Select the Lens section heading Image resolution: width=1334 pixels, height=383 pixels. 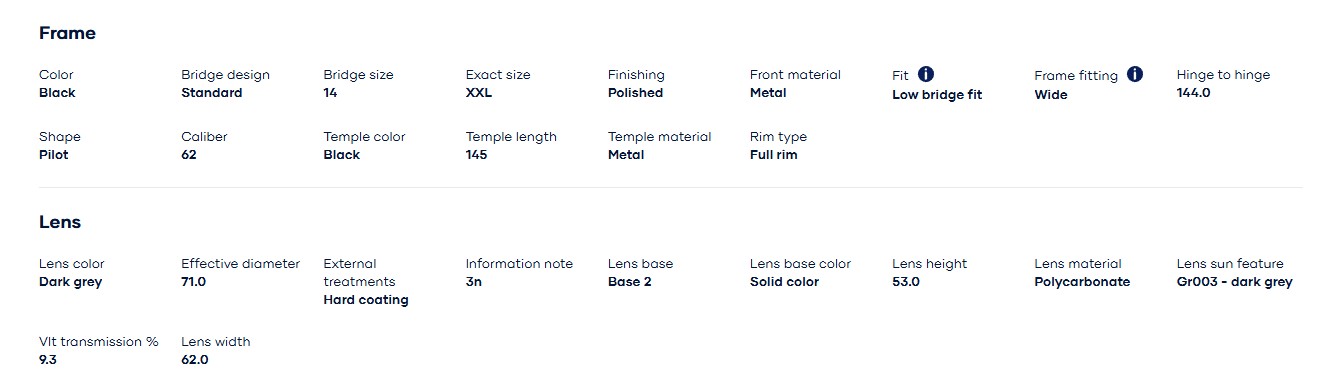60,222
